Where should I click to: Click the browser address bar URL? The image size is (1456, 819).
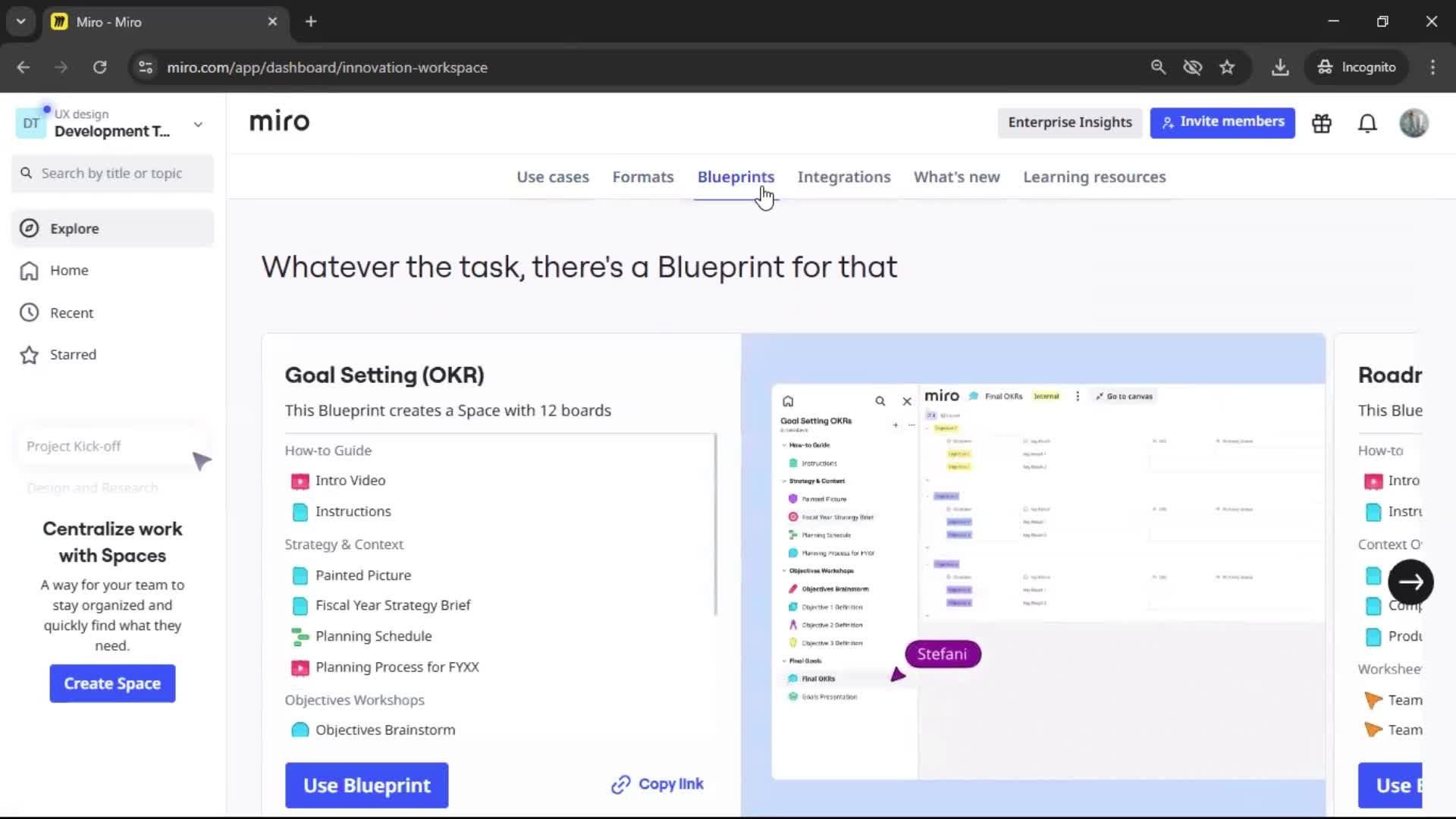coord(327,67)
